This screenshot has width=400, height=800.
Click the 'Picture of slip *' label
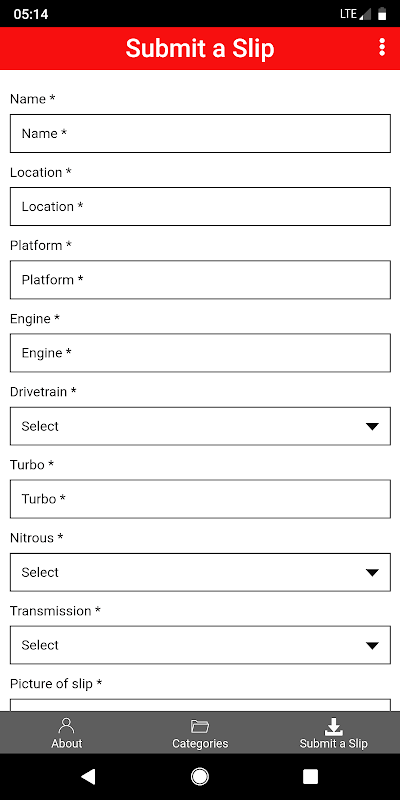(x=56, y=684)
